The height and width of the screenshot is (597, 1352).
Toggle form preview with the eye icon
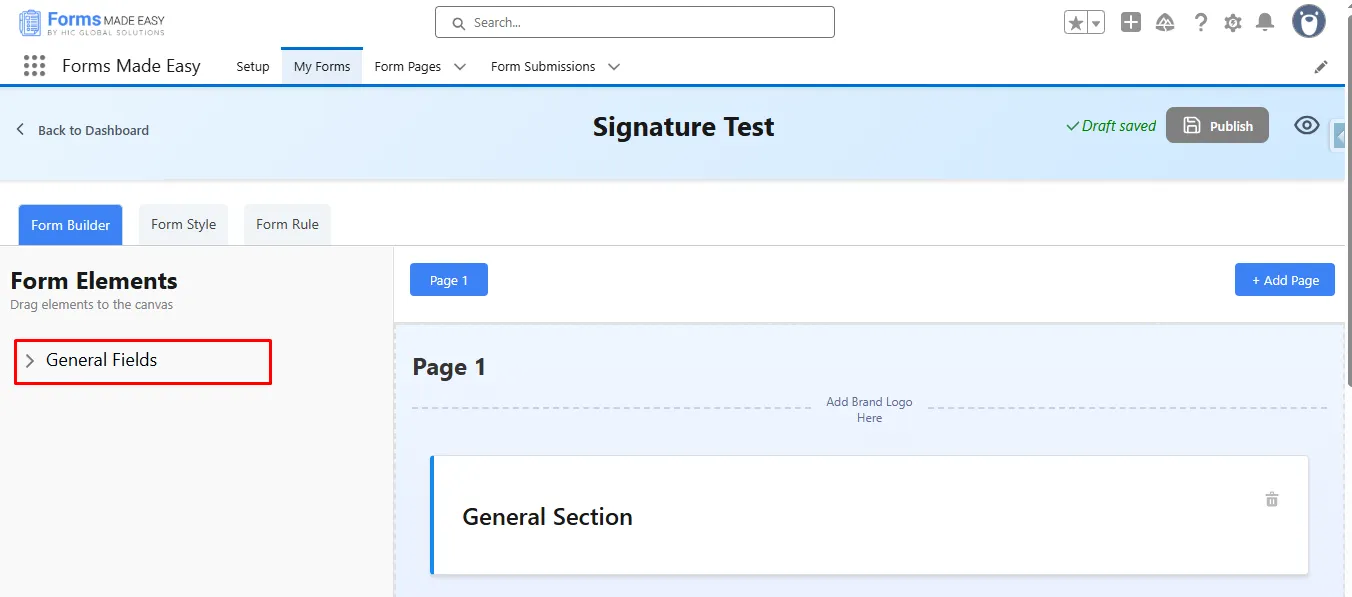coord(1306,125)
